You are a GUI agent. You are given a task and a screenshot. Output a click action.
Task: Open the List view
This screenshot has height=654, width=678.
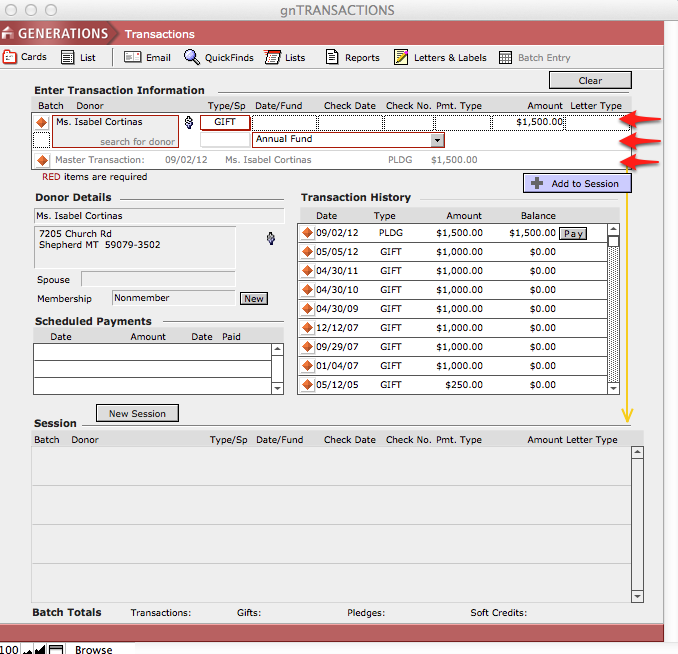pyautogui.click(x=79, y=58)
